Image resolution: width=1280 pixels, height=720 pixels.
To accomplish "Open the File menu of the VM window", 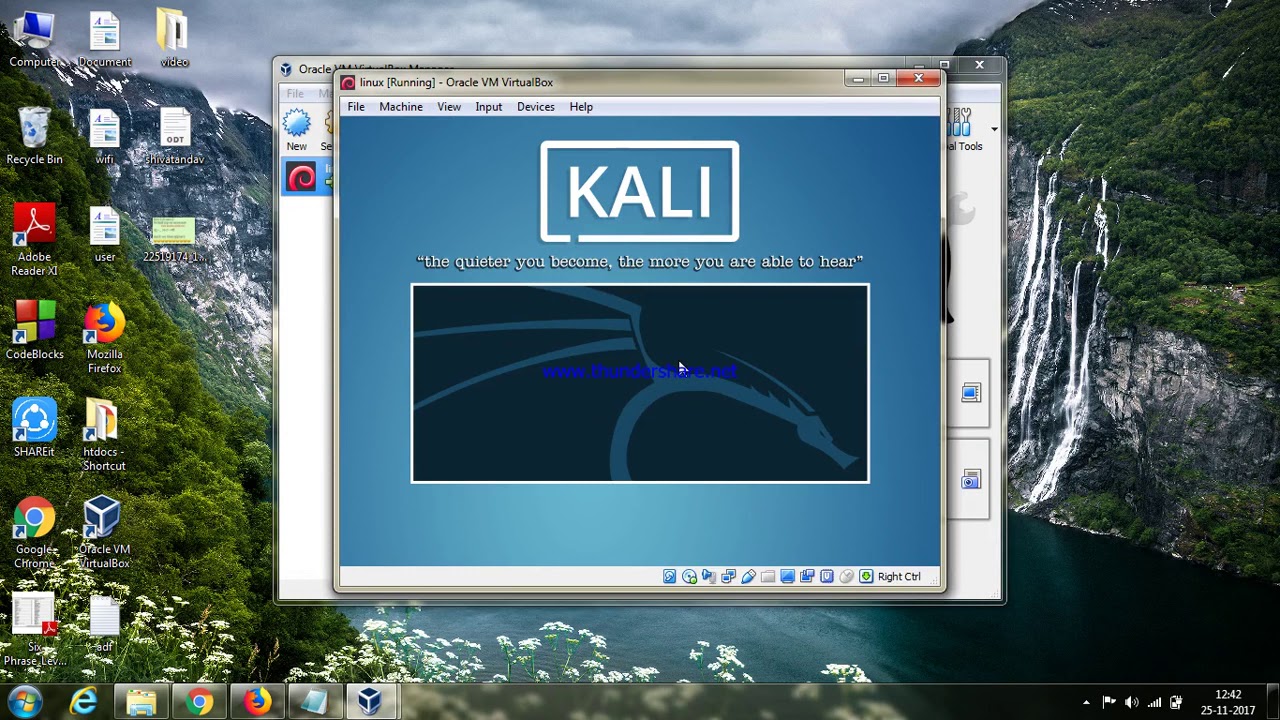I will pos(356,107).
